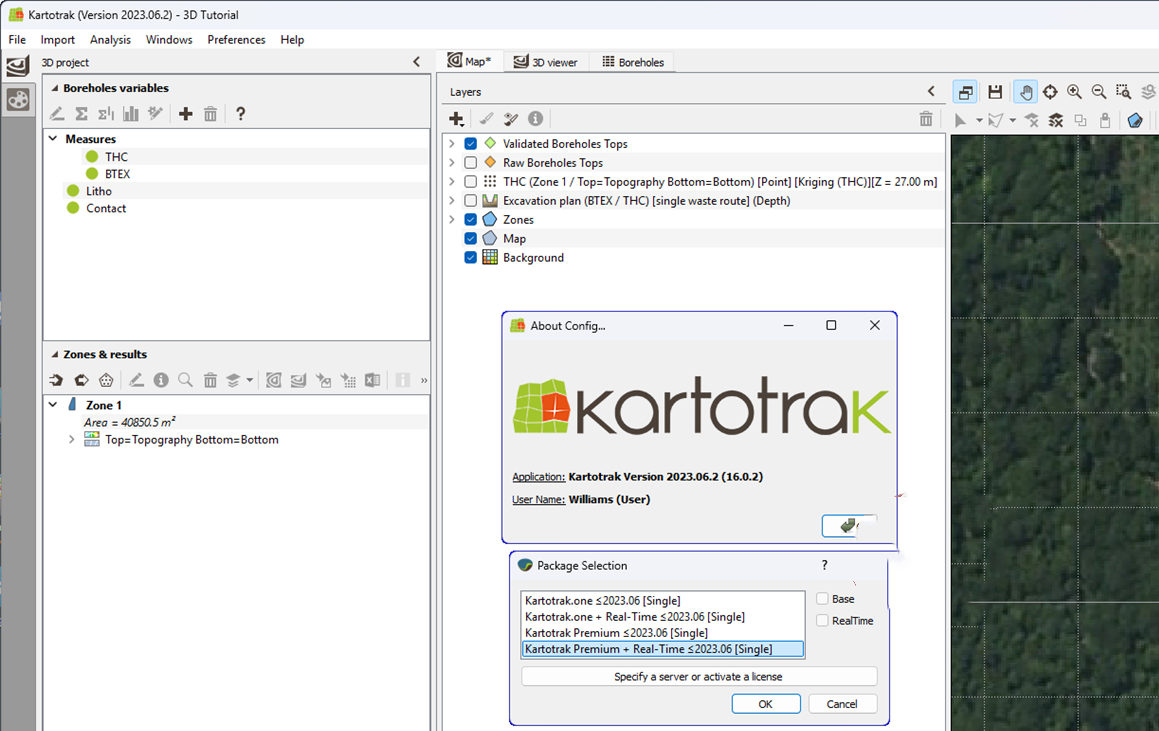Check the Base checkbox in Package Selection
Viewport: 1159px width, 731px height.
822,599
